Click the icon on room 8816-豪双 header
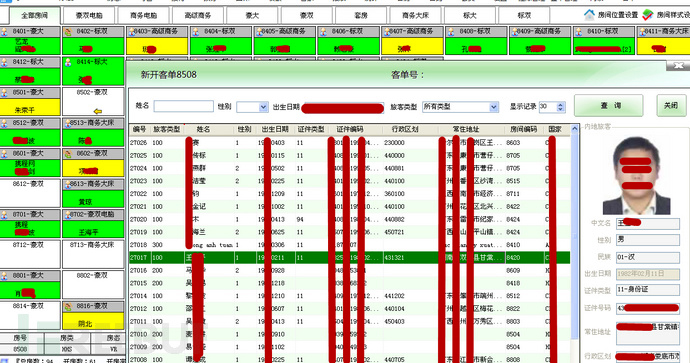Screen dimensions: 690x363 (68, 306)
